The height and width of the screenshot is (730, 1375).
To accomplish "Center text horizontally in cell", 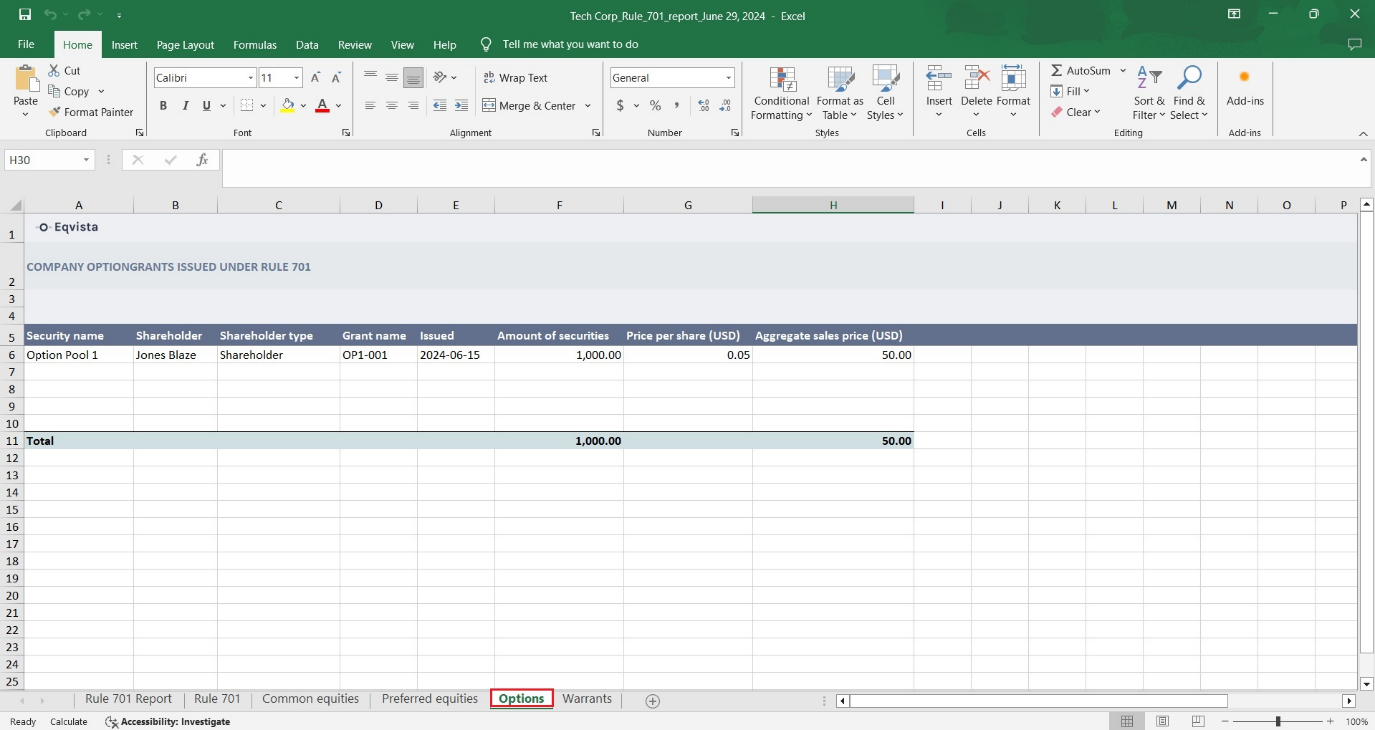I will point(391,105).
